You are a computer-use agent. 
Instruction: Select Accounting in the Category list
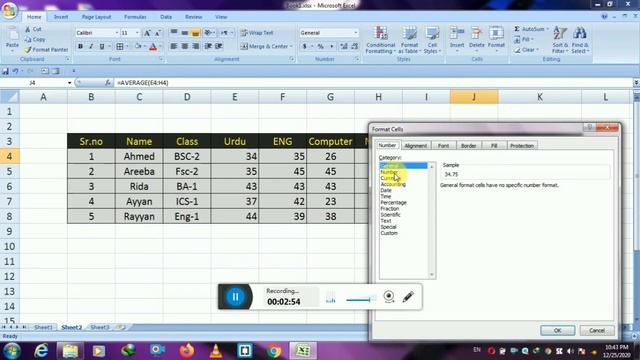(x=393, y=184)
